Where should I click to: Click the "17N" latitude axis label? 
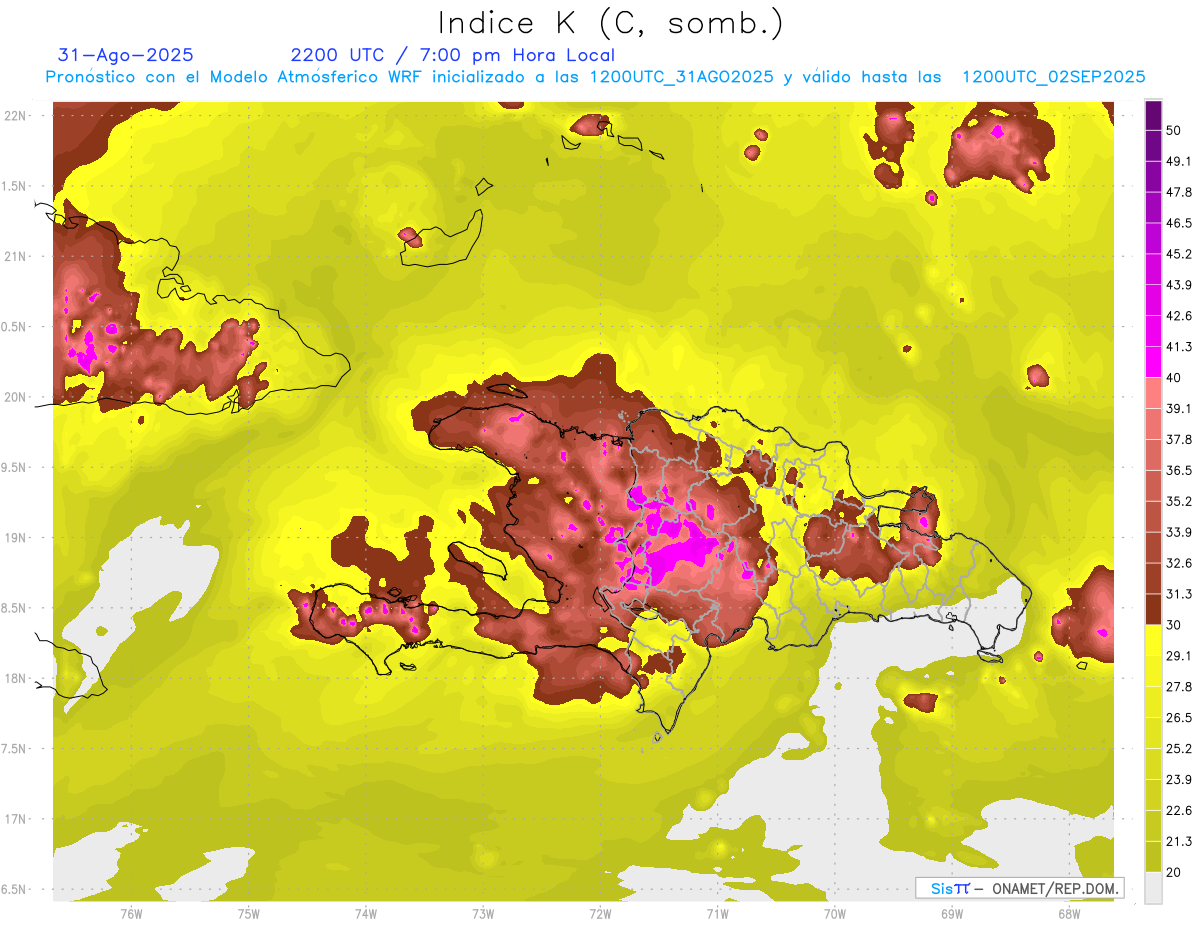click(x=14, y=819)
